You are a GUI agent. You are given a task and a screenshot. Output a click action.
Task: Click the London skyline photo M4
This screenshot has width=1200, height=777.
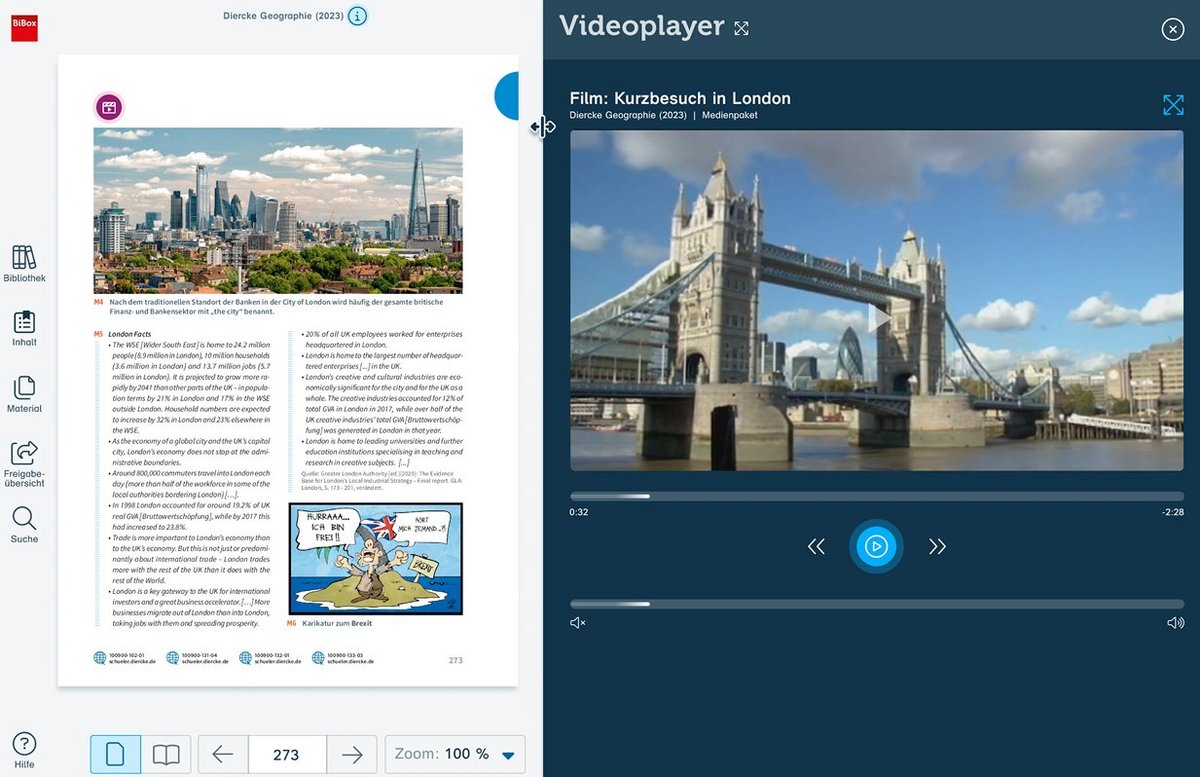(278, 210)
